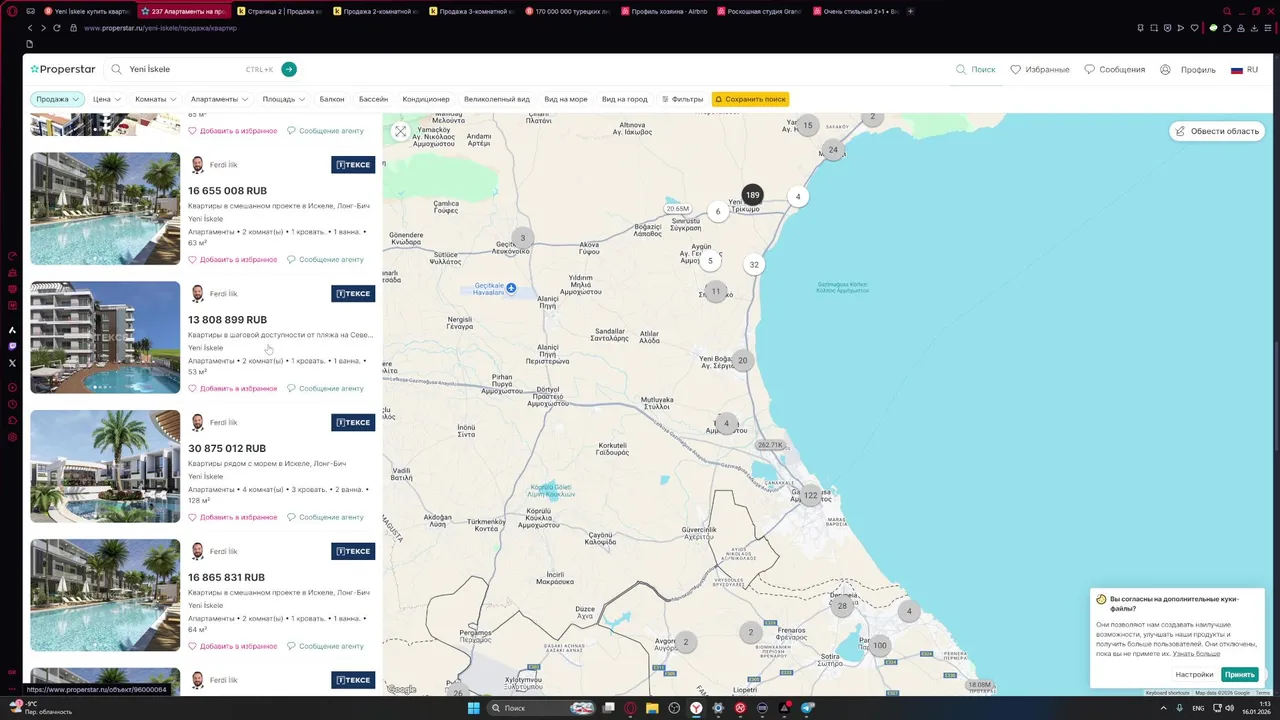Collapse the map with expand icon
Screen dimensions: 1280x720
pyautogui.click(x=400, y=131)
